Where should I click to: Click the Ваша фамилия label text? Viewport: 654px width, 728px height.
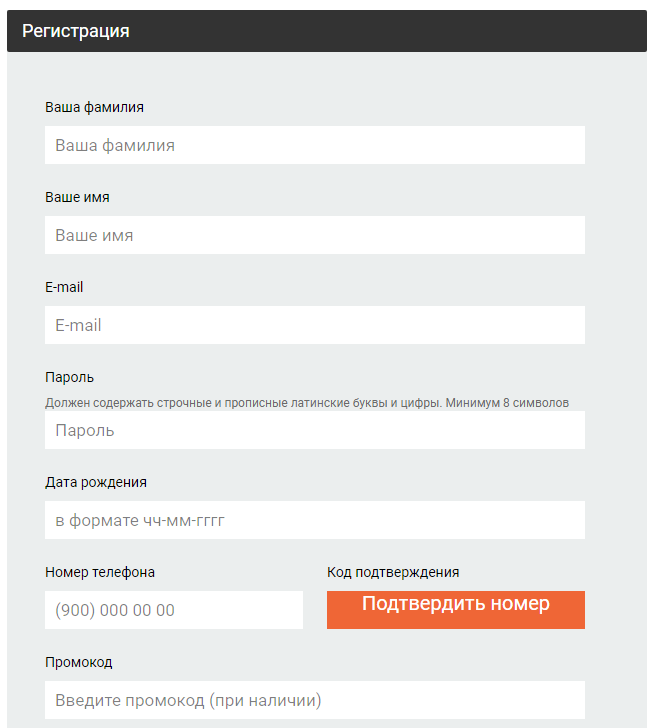(x=94, y=107)
